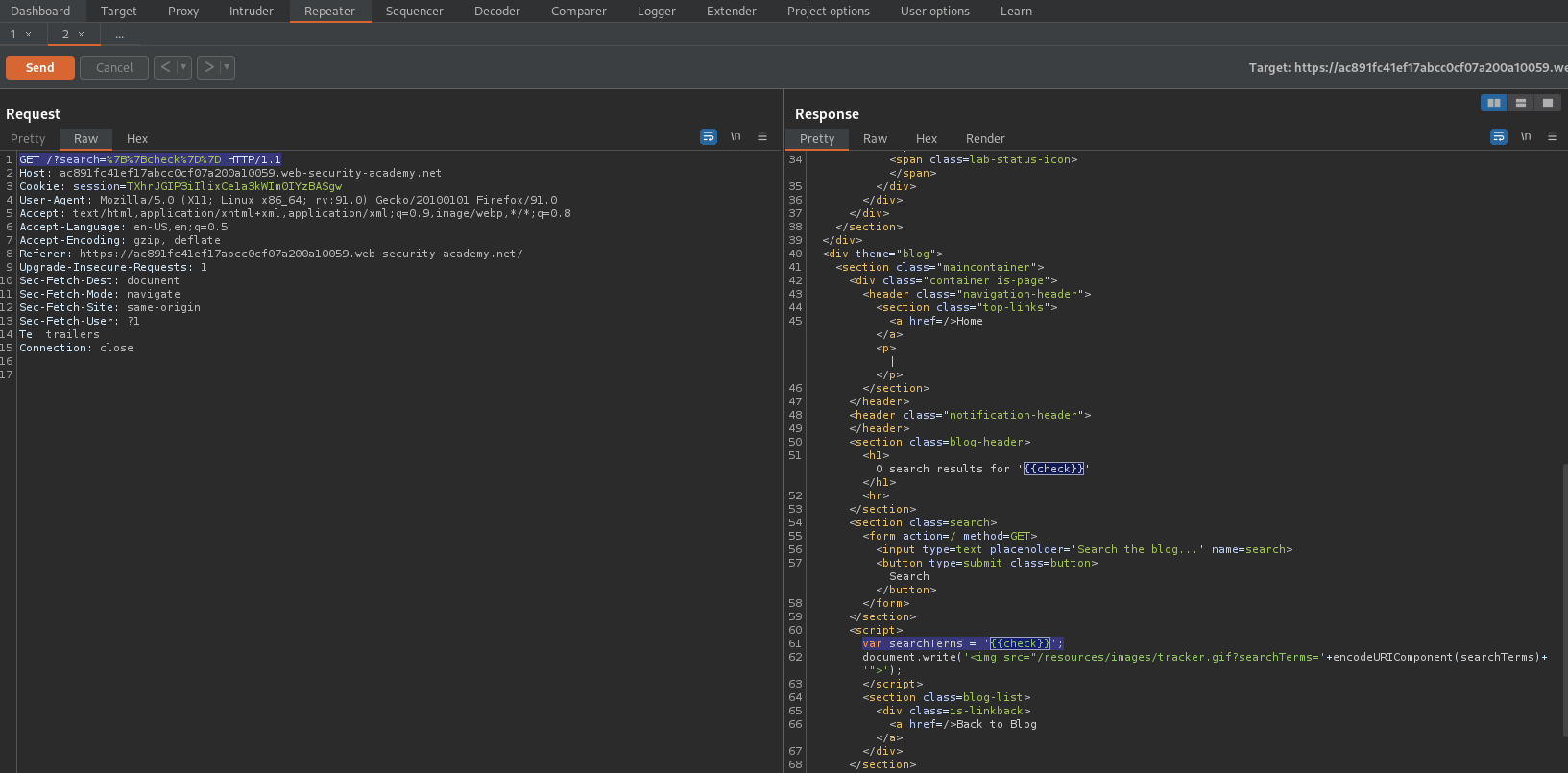Open the Decoder tab
1568x773 pixels.
[x=497, y=12]
